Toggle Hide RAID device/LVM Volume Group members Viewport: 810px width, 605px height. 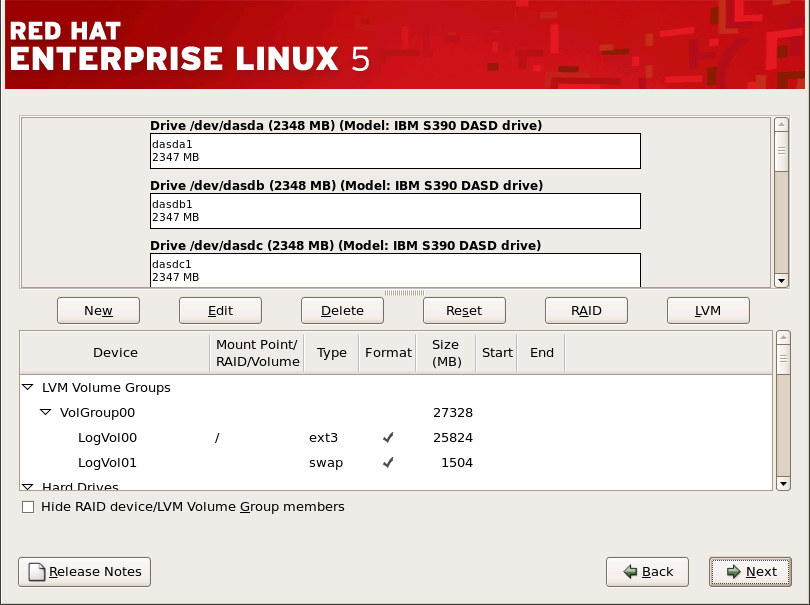pyautogui.click(x=28, y=507)
